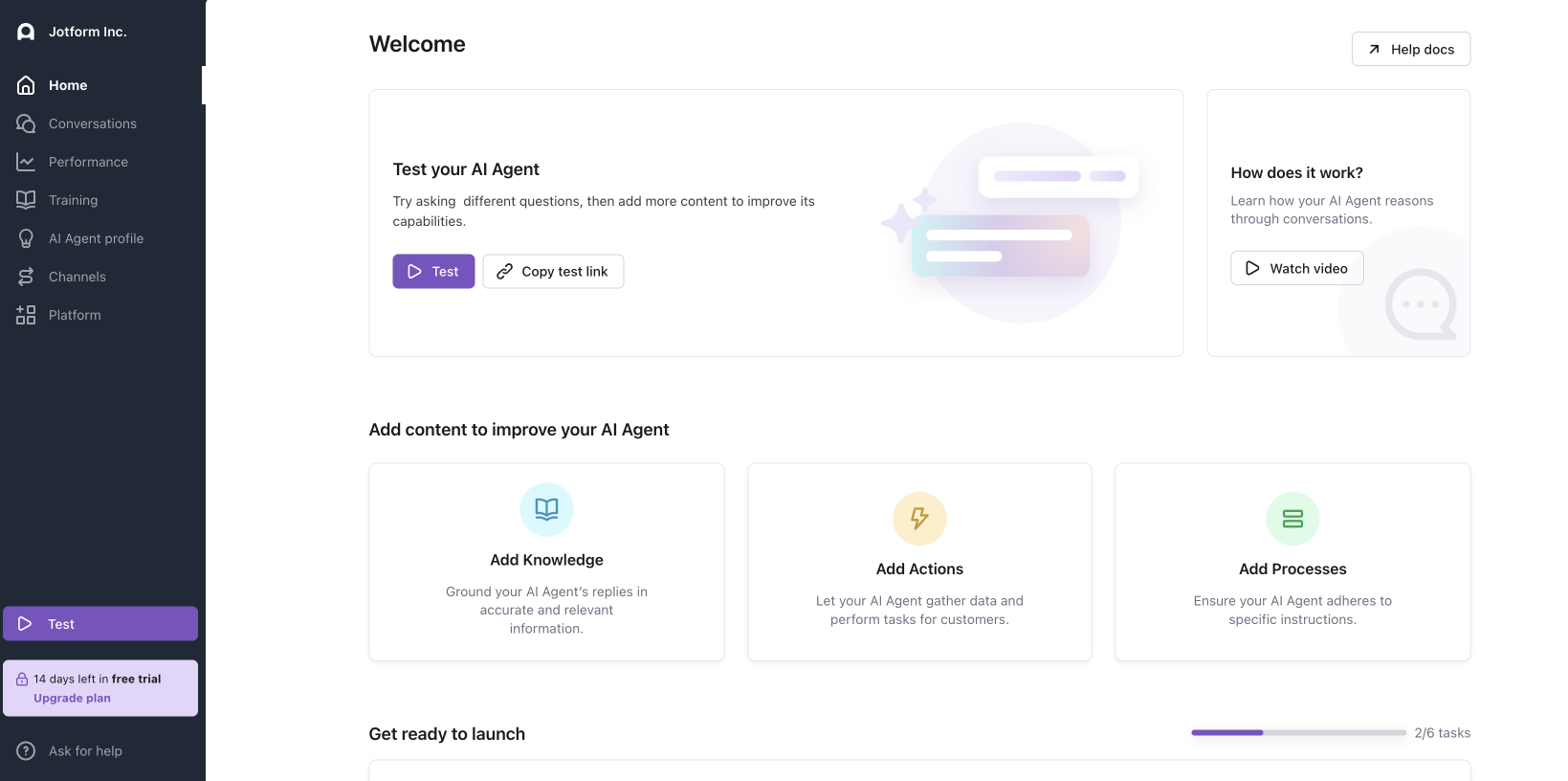This screenshot has height=781, width=1568.
Task: Click the AI Agent profile lightbulb icon
Action: point(26,238)
